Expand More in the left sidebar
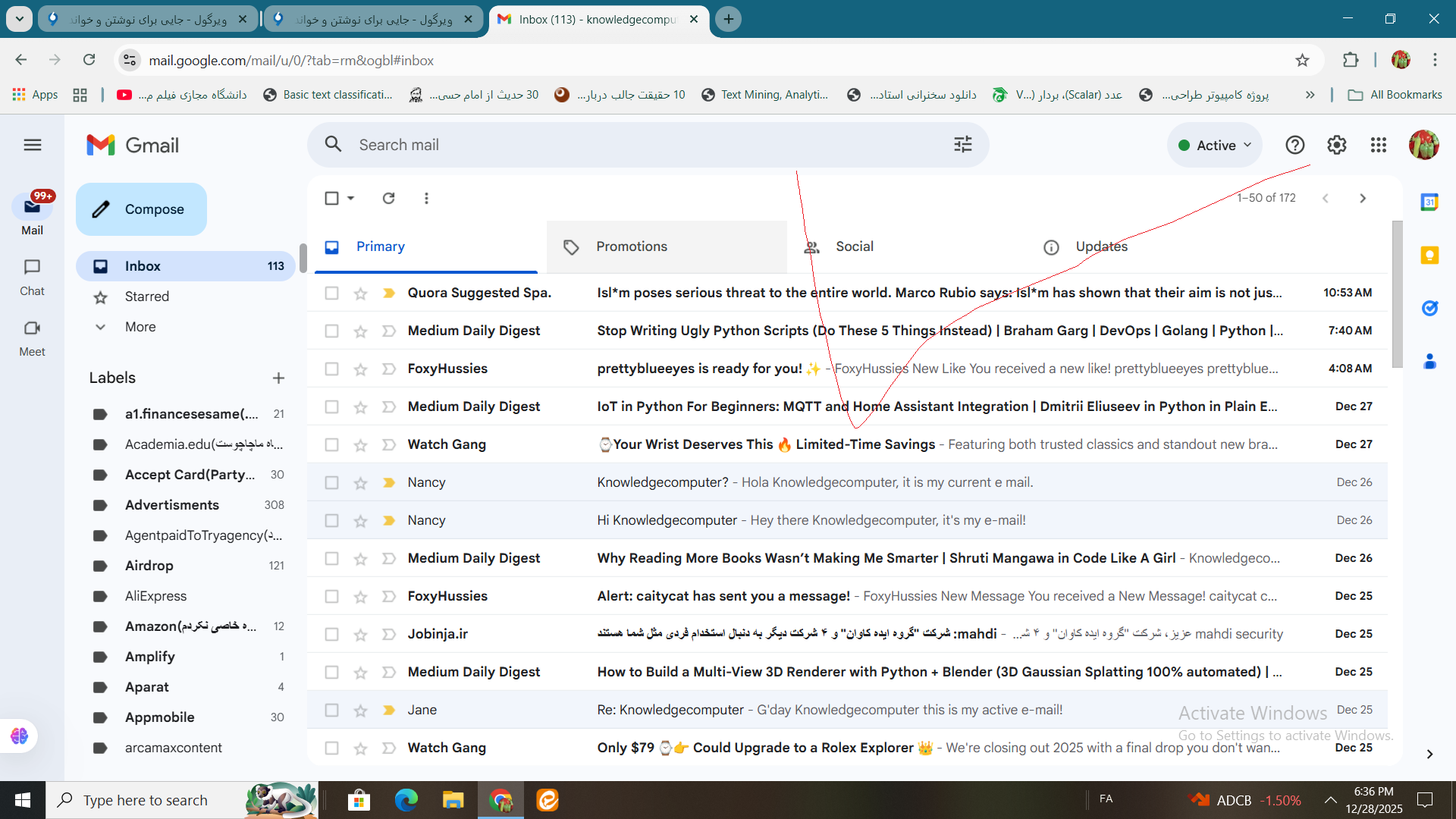 140,327
